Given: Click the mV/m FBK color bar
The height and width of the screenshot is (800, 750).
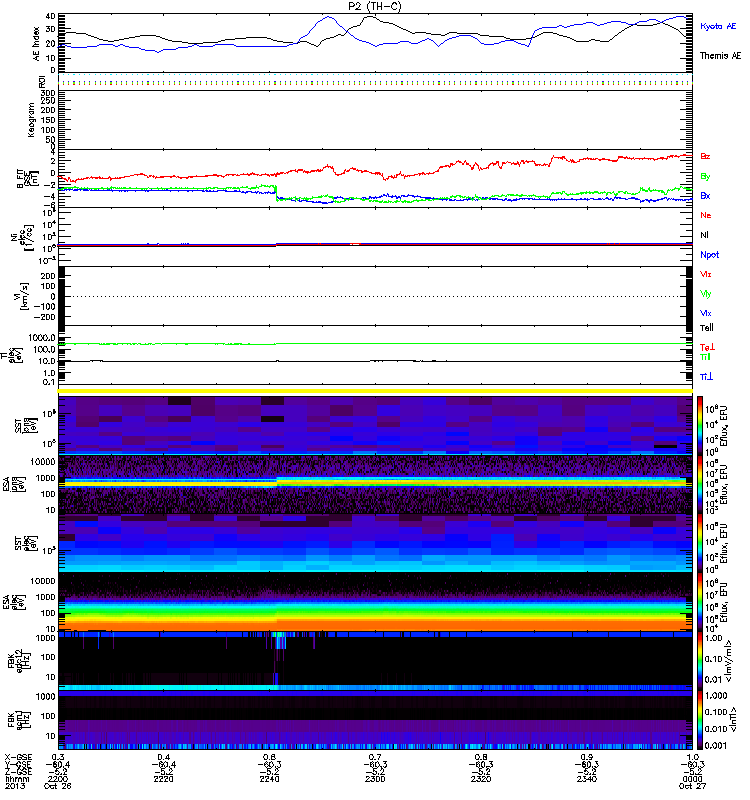Looking at the screenshot, I should coord(700,661).
